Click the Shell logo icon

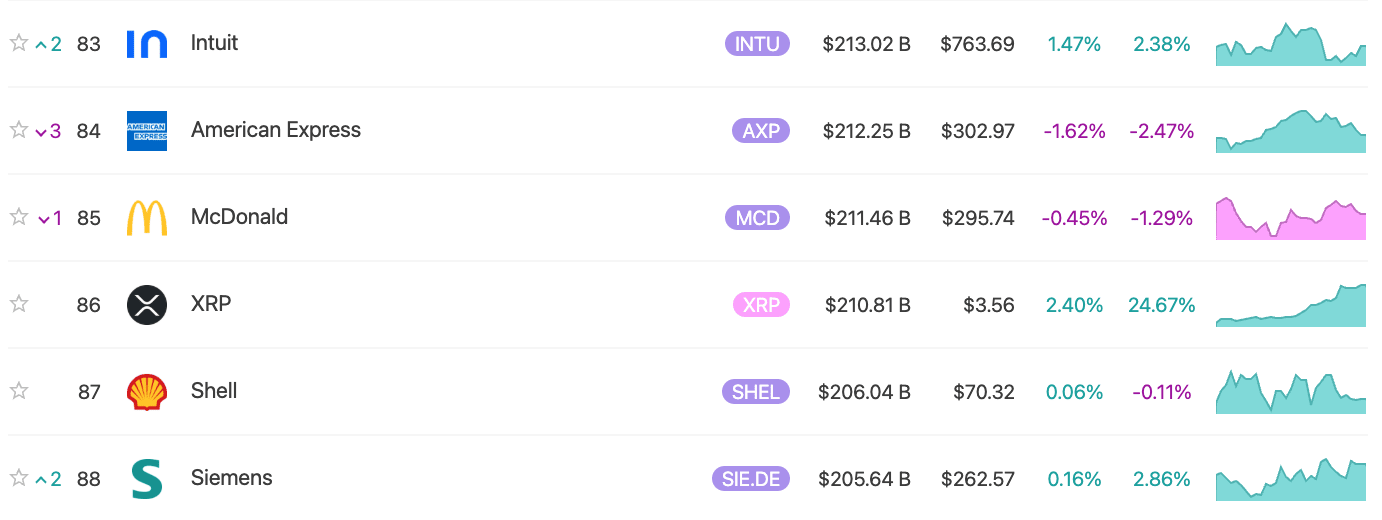pos(147,392)
